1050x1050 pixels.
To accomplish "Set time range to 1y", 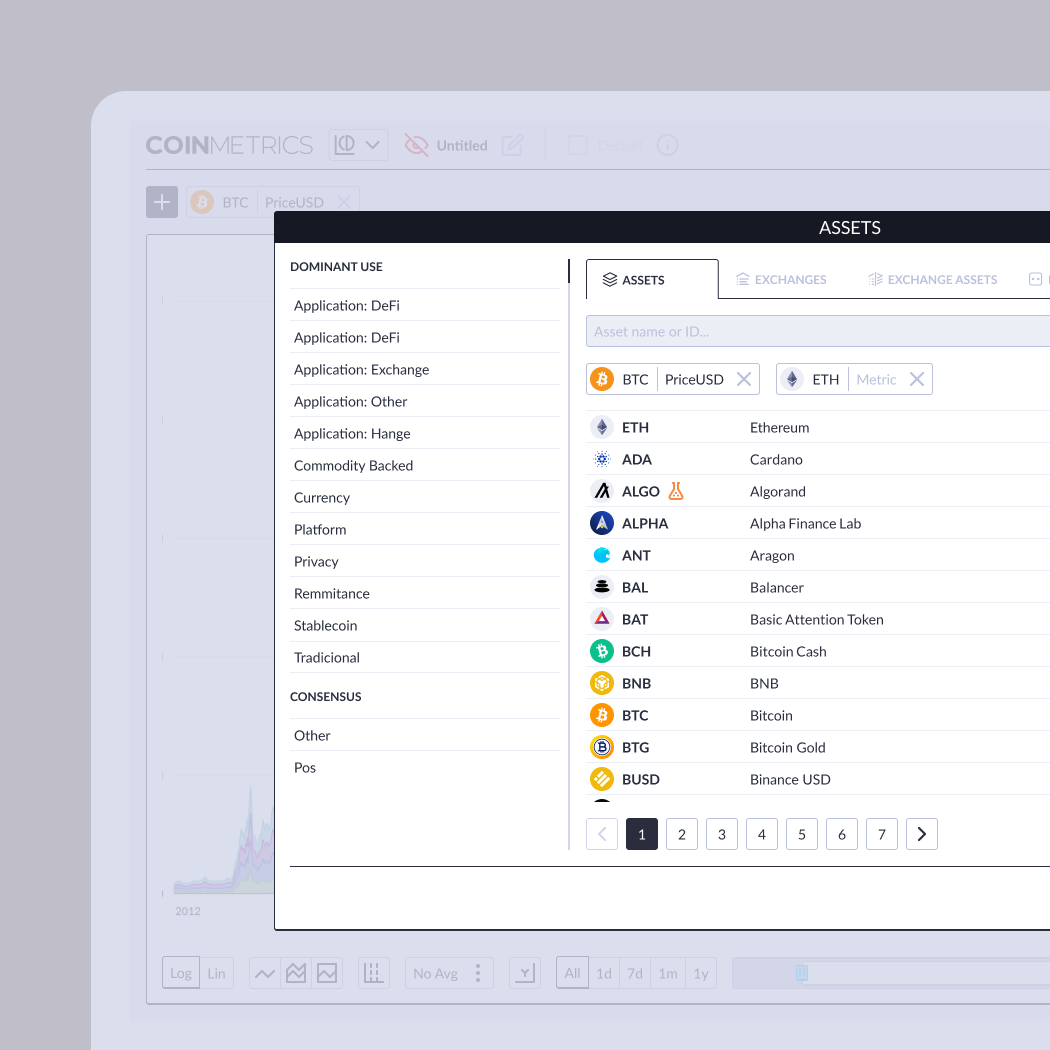I will pos(700,973).
